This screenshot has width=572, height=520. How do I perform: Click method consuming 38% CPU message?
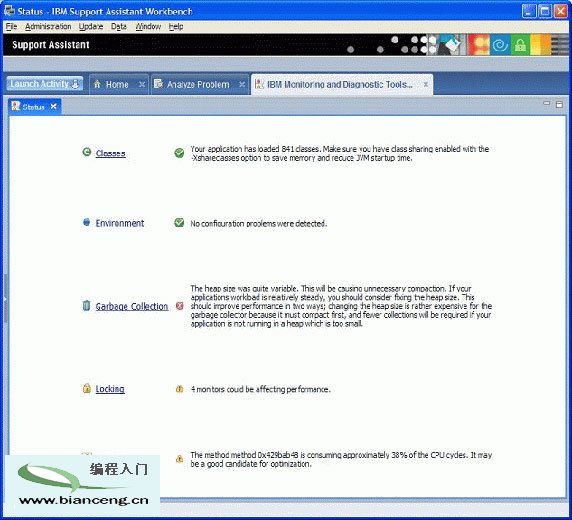pos(341,459)
